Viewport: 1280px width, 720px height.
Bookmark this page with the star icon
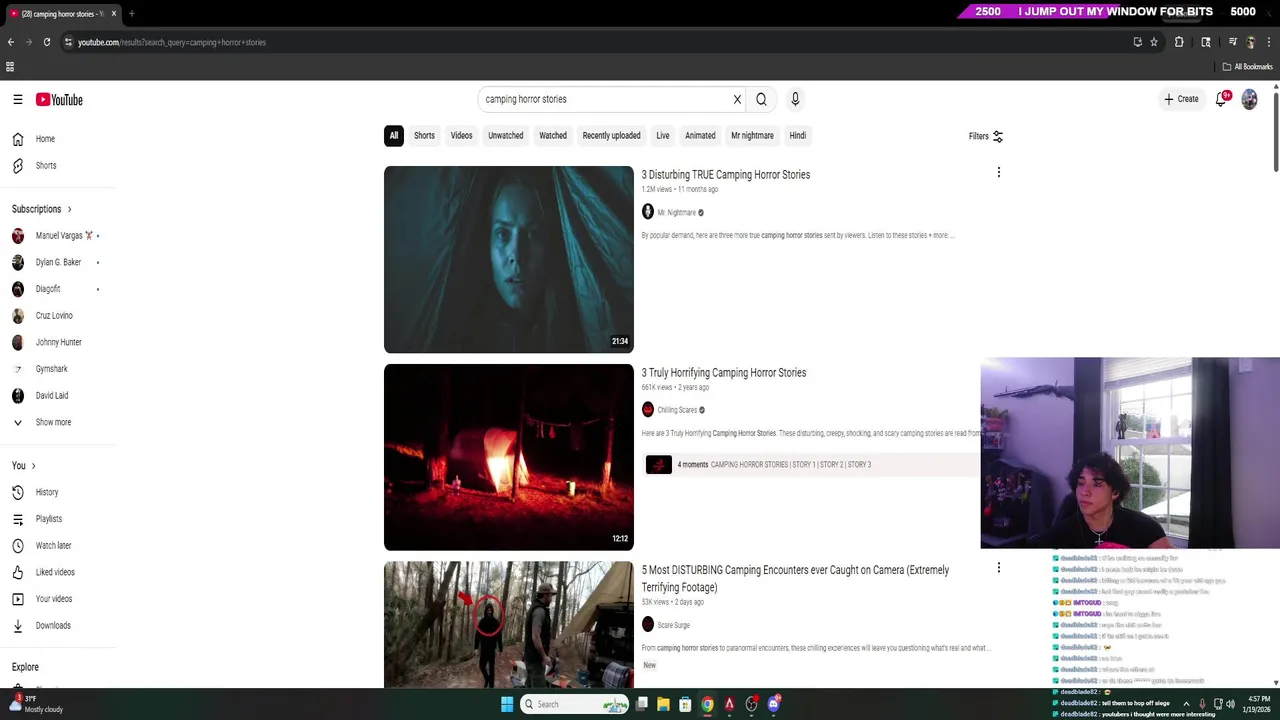(1154, 42)
